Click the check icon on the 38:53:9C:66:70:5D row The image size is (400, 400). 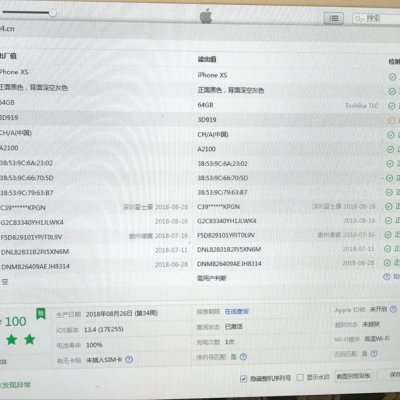point(389,178)
